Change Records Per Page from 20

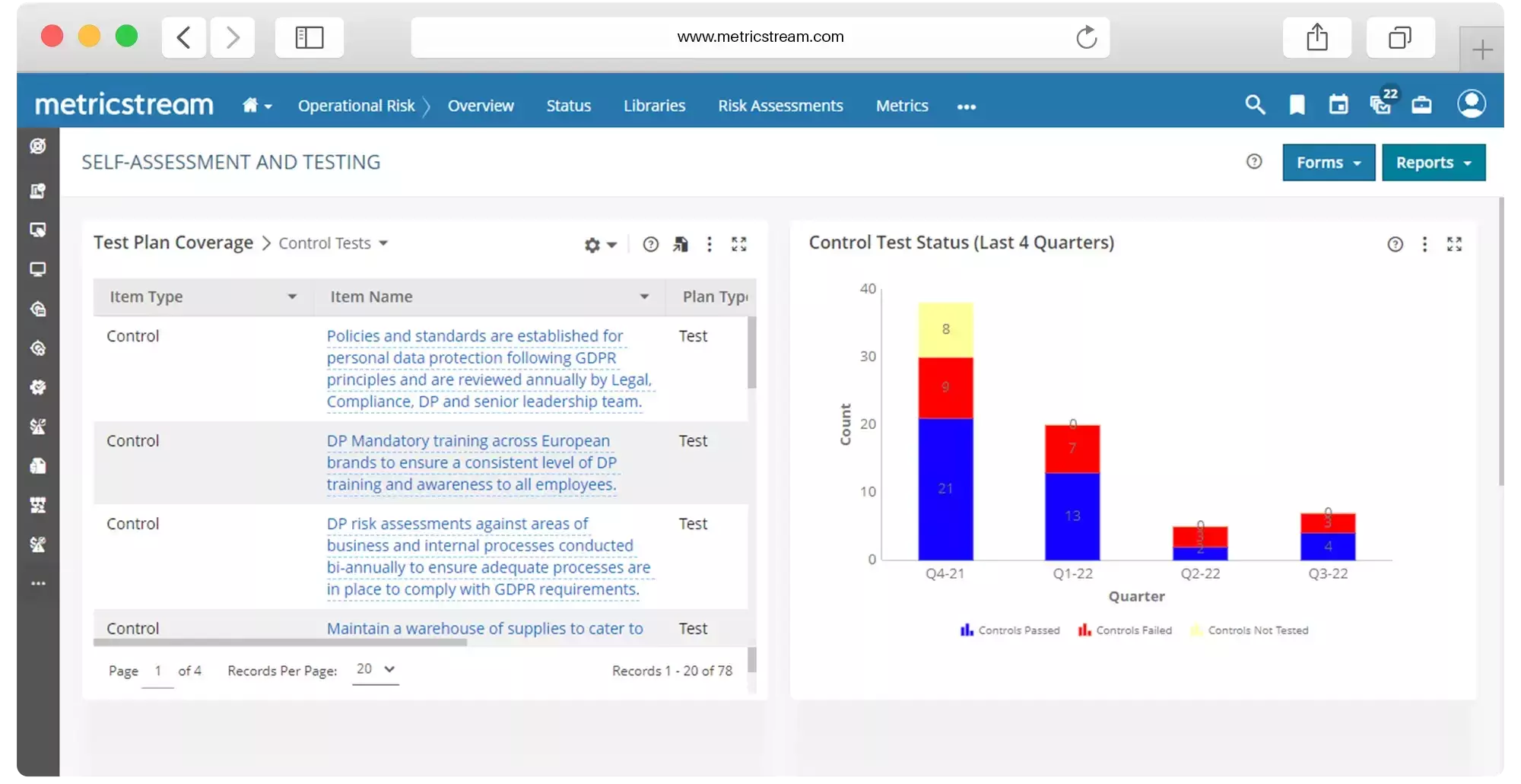[x=375, y=669]
